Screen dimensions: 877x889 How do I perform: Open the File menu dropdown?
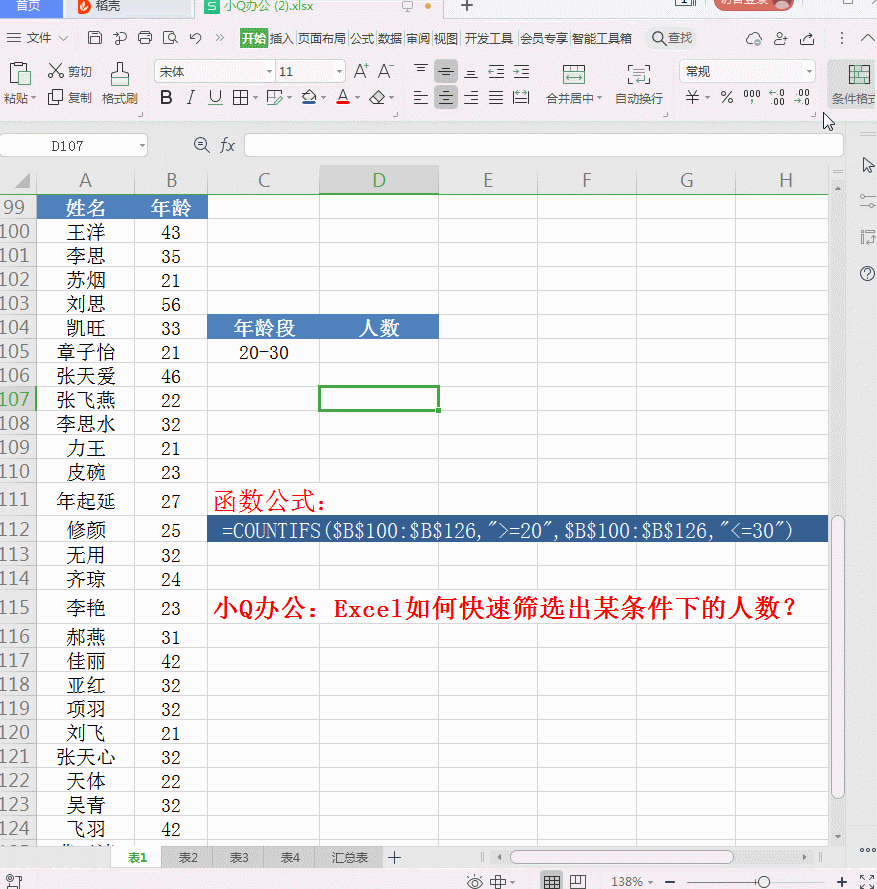click(x=37, y=38)
